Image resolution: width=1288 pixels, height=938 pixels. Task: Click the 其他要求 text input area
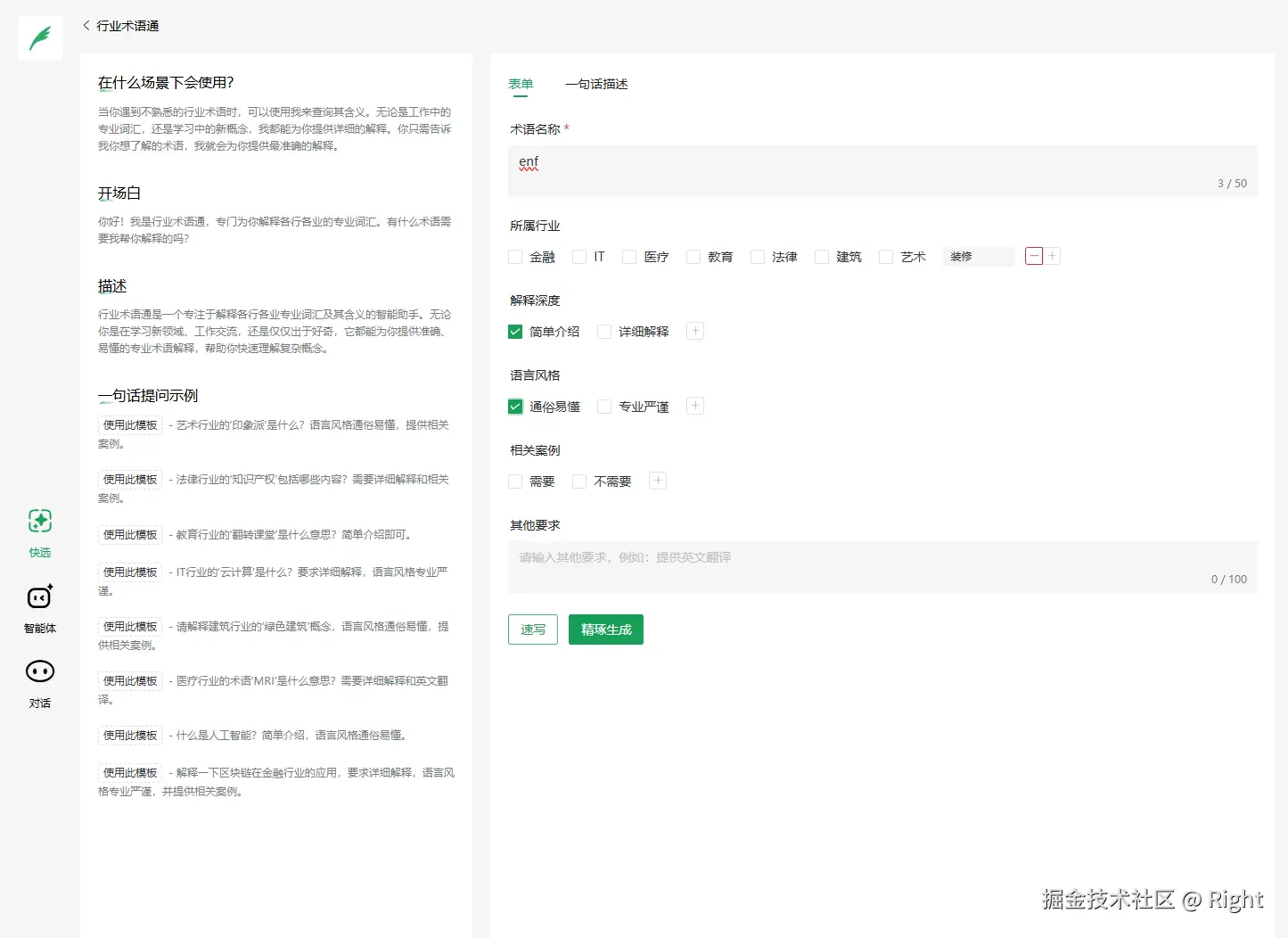coord(882,562)
